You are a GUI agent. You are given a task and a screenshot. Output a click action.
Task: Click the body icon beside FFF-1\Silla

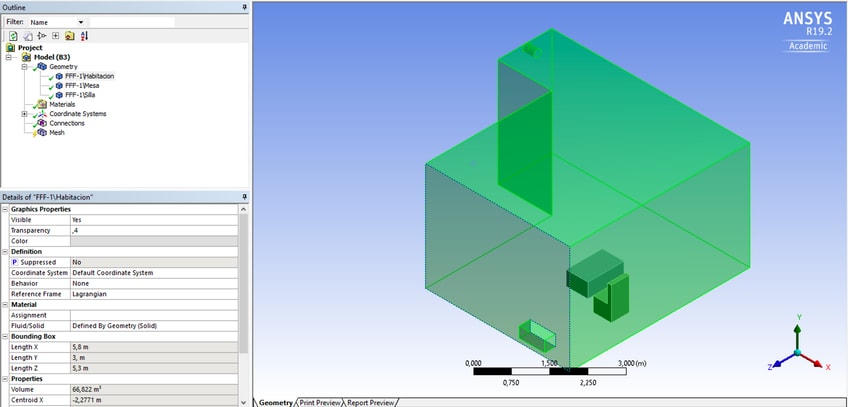coord(59,95)
